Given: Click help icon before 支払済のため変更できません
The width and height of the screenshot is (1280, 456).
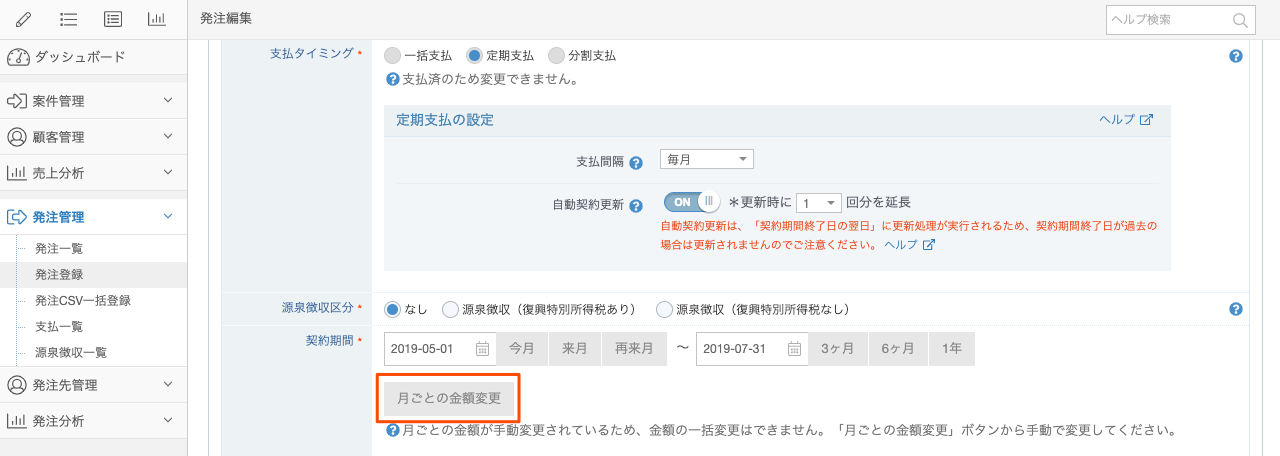Looking at the screenshot, I should click(x=393, y=79).
